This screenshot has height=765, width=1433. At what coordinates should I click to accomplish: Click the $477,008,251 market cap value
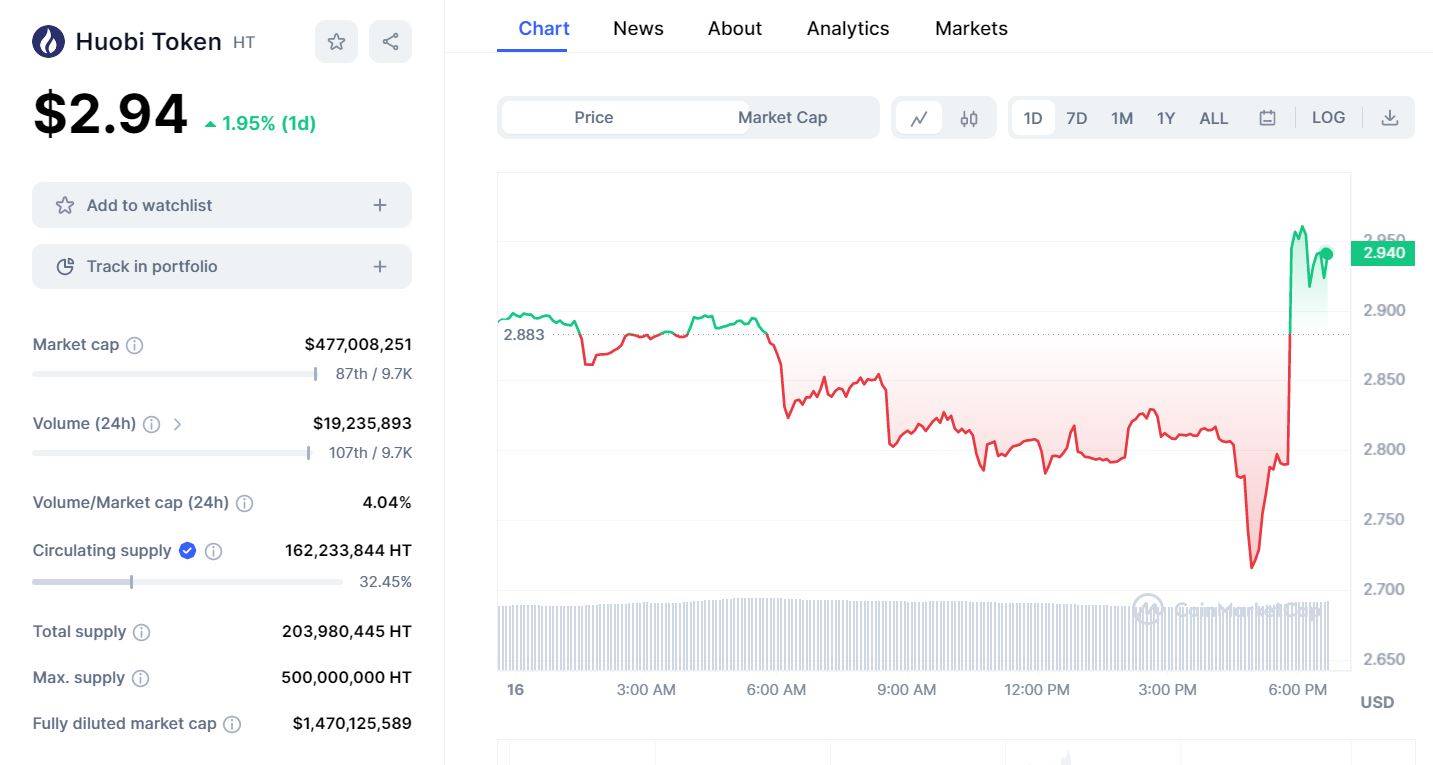pyautogui.click(x=358, y=345)
